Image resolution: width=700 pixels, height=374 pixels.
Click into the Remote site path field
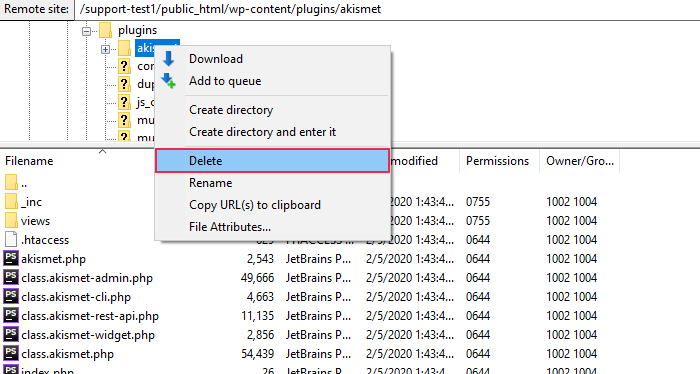pos(388,9)
